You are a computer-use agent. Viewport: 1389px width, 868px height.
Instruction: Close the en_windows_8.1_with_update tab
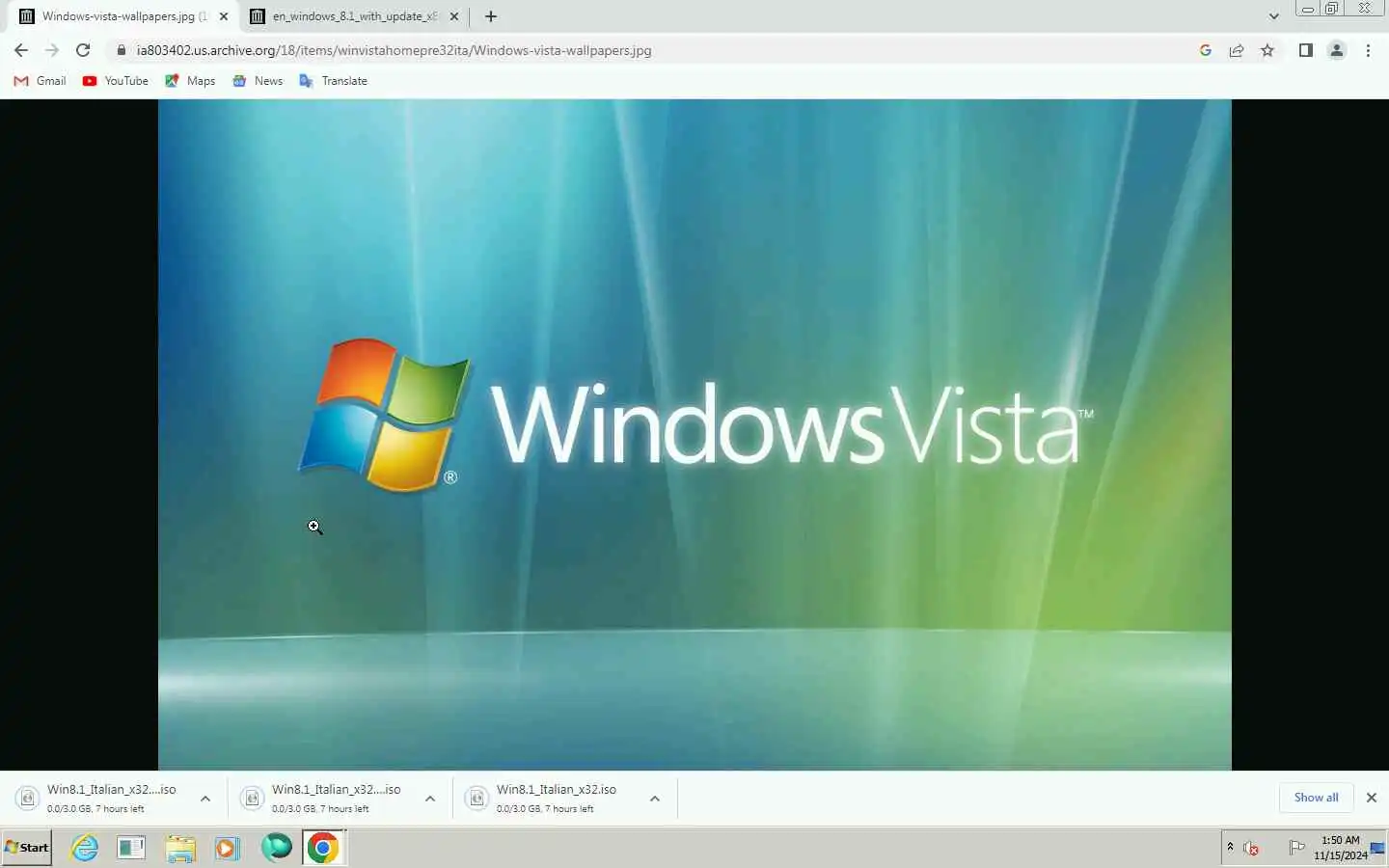tap(454, 16)
